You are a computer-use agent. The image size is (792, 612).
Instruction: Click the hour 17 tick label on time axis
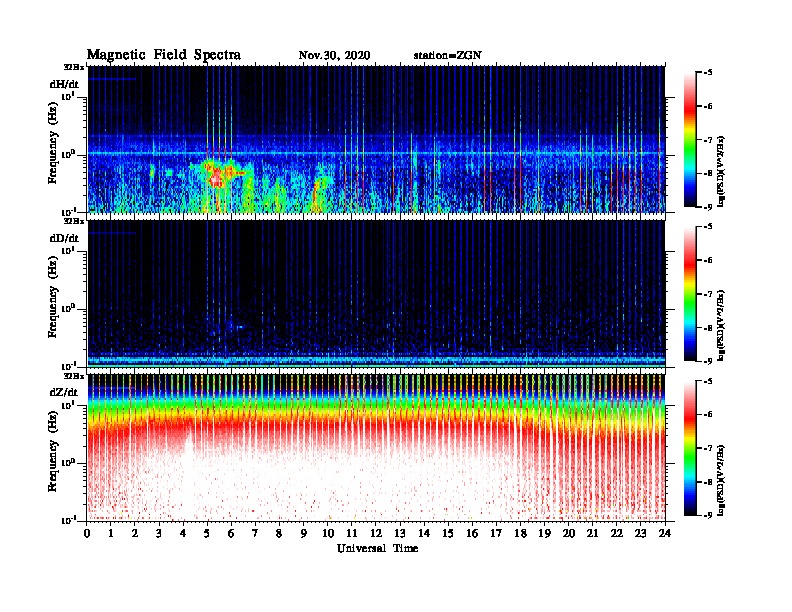496,533
